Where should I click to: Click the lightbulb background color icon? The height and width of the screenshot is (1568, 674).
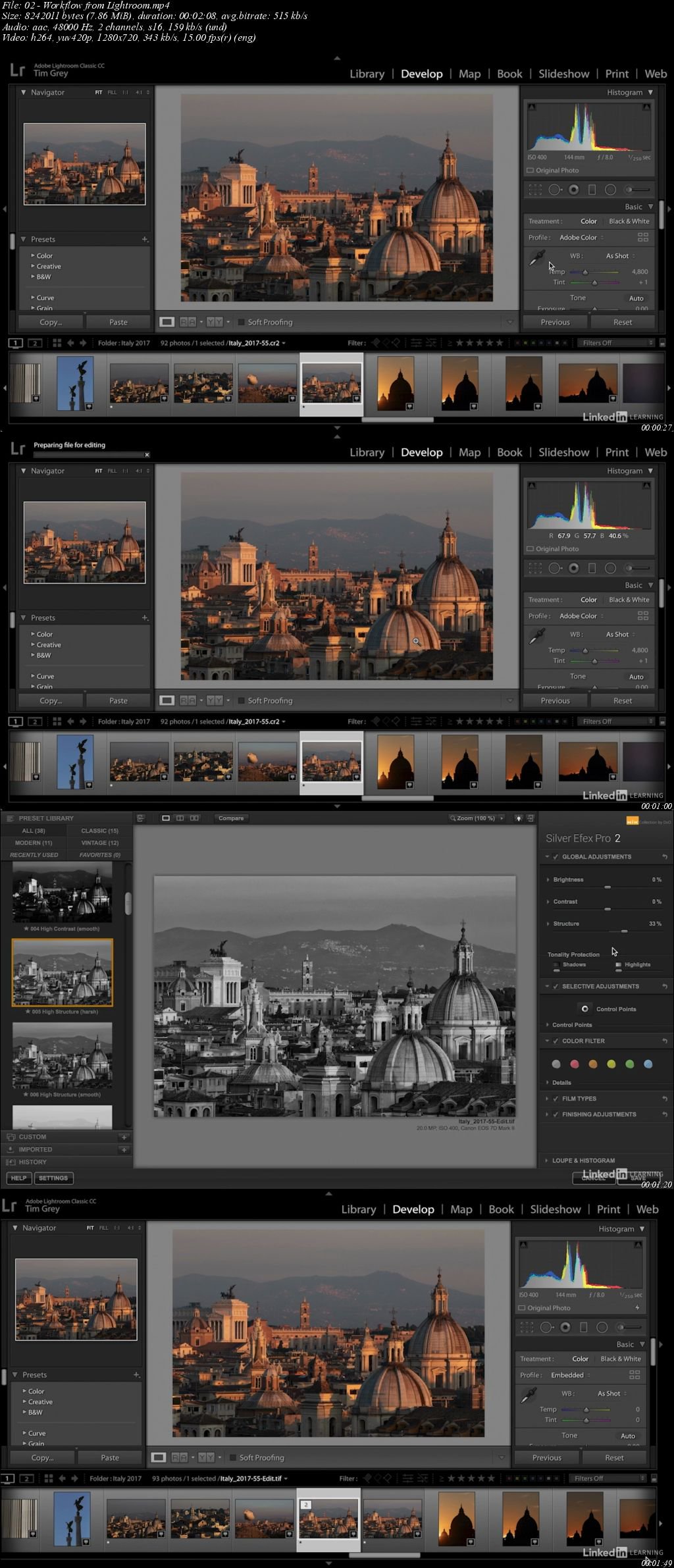tap(519, 818)
